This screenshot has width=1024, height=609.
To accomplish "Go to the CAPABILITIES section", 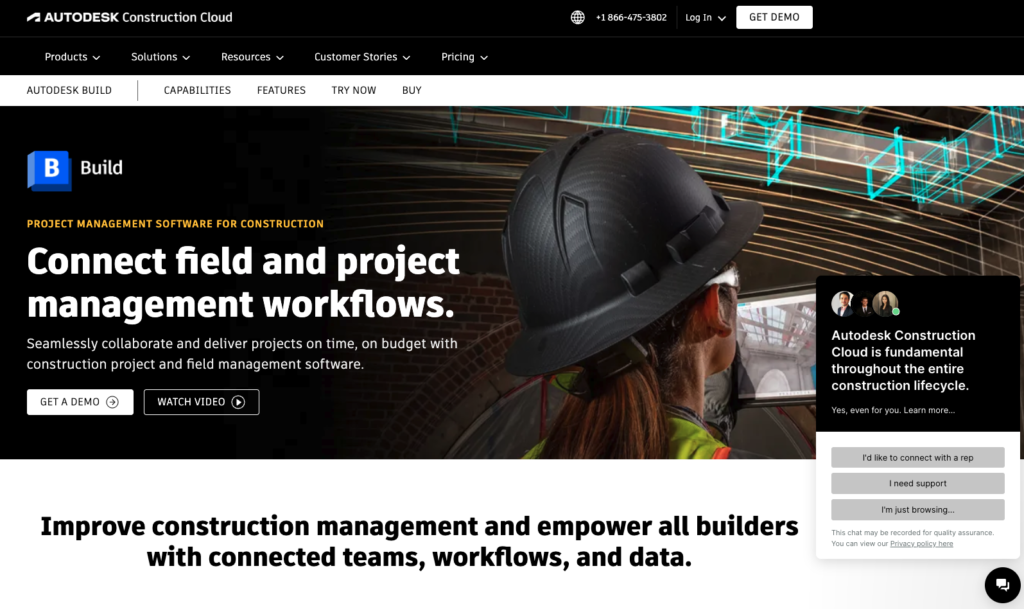I will pos(197,90).
